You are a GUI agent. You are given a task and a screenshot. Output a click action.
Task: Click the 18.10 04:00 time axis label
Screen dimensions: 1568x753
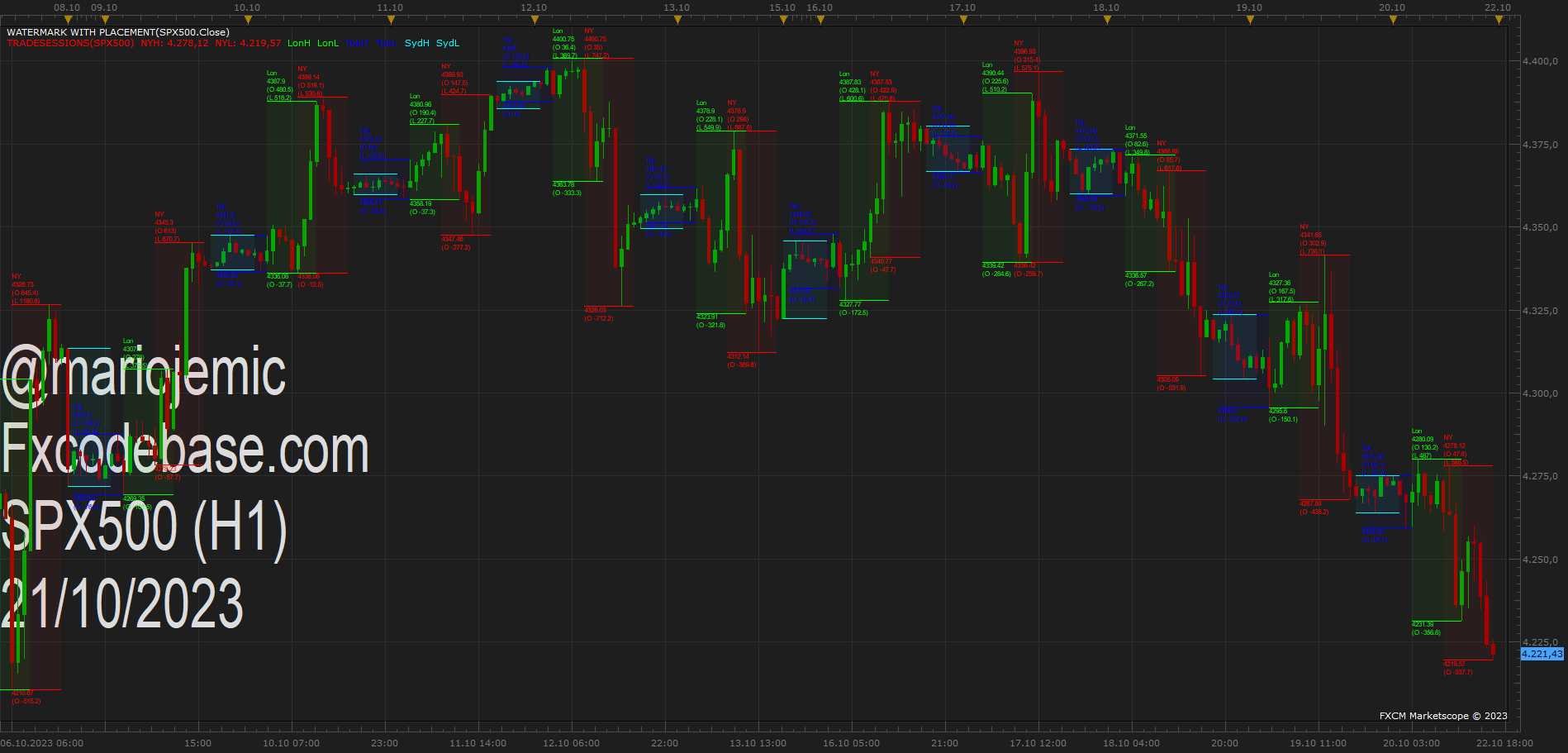coord(1131,743)
